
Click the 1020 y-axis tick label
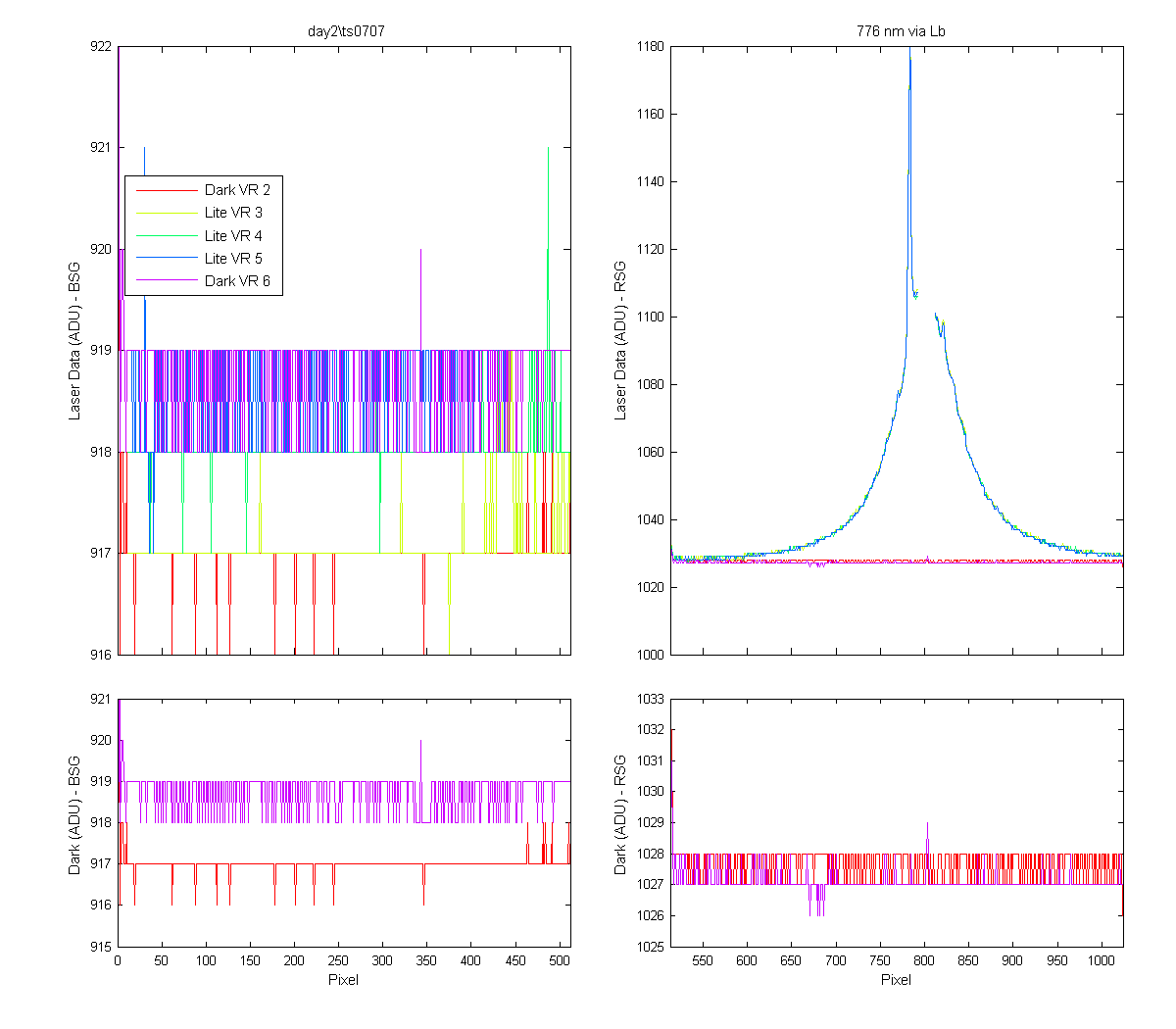[650, 587]
